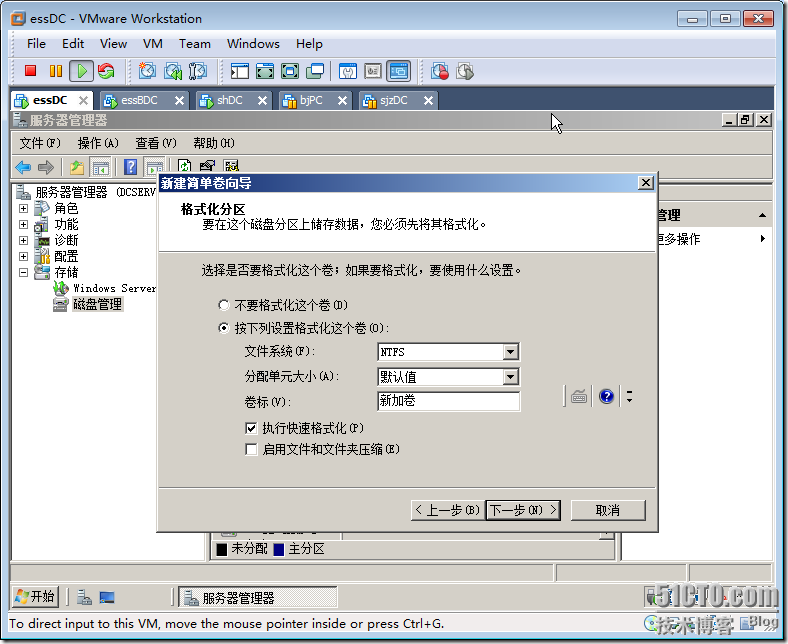Click the VMware red stop (power off) icon
This screenshot has height=644, width=788.
click(x=31, y=71)
